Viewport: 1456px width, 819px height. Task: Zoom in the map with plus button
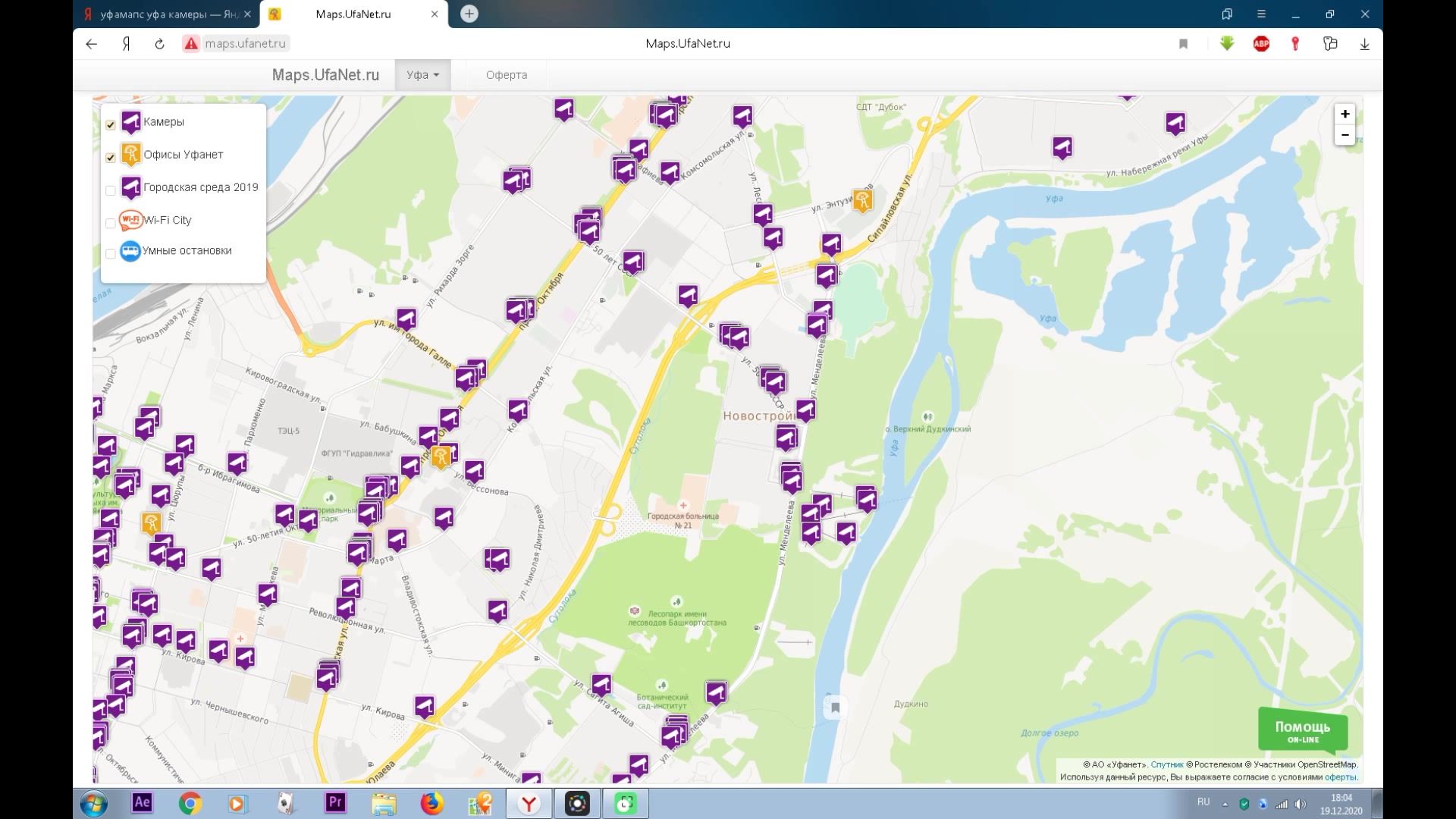pos(1345,114)
